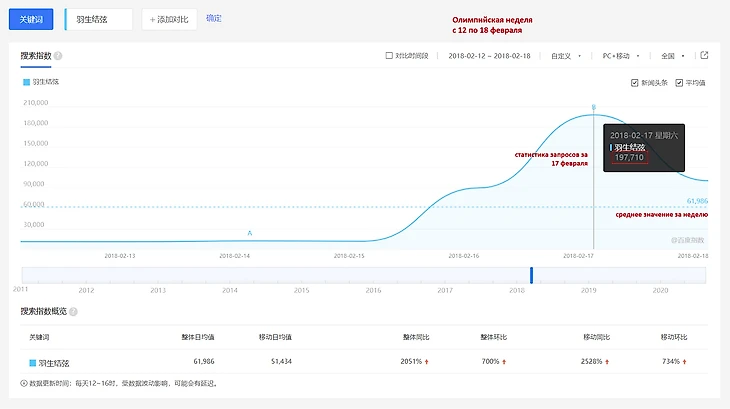Click the 添加对比 button

point(169,19)
